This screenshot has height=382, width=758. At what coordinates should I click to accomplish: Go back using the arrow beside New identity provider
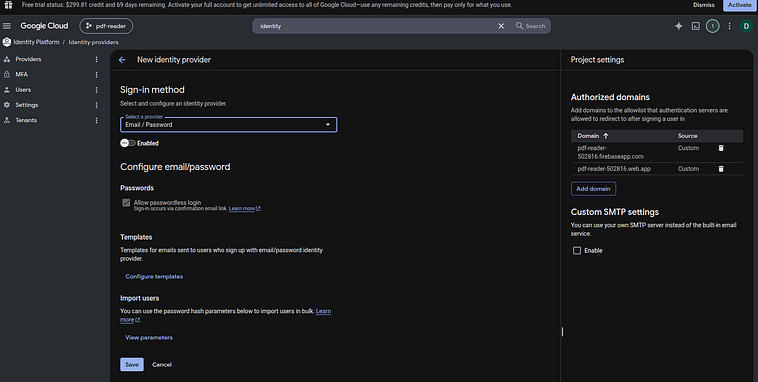coord(122,60)
